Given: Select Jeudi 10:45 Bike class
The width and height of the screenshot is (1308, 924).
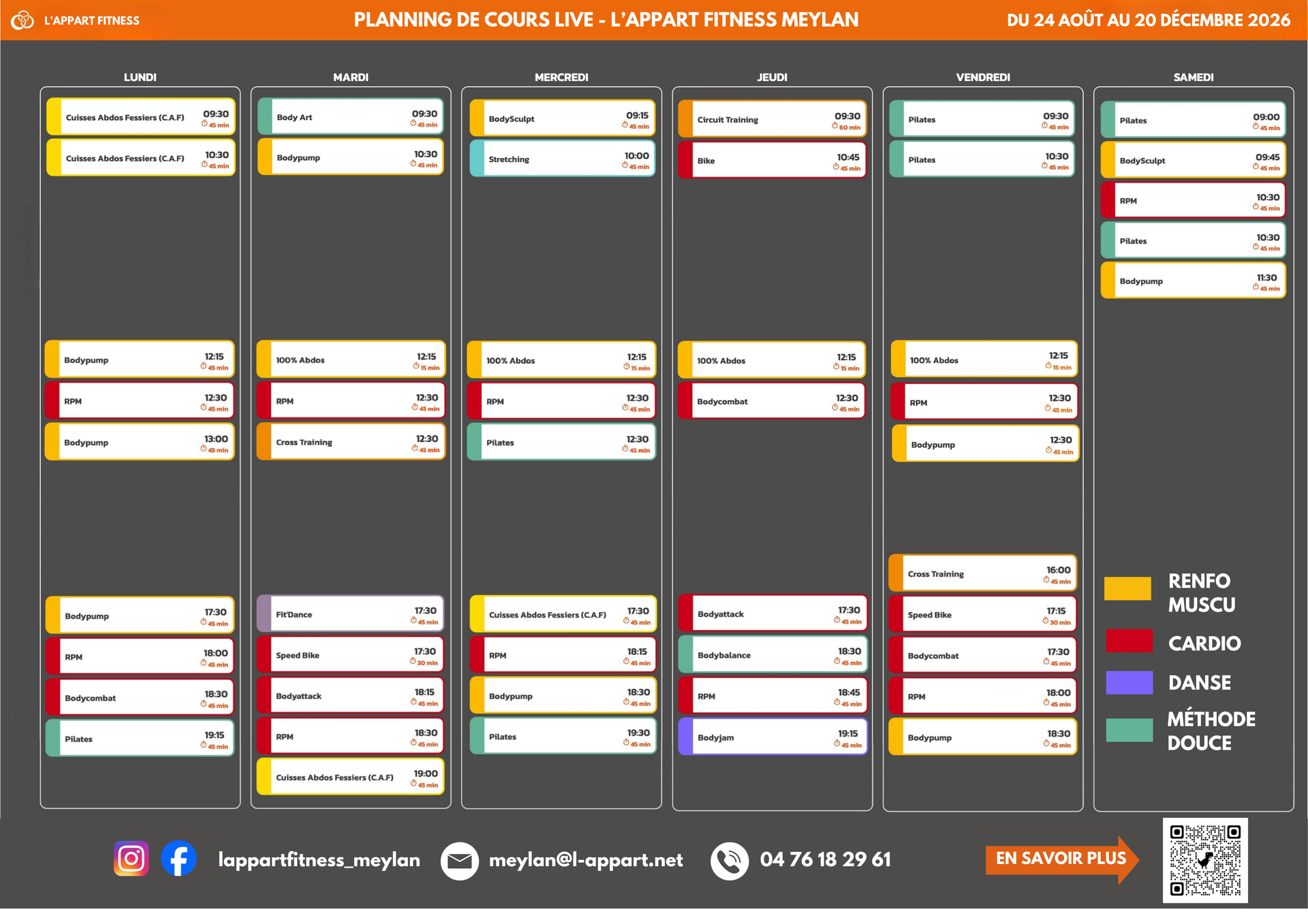Looking at the screenshot, I should (x=773, y=161).
